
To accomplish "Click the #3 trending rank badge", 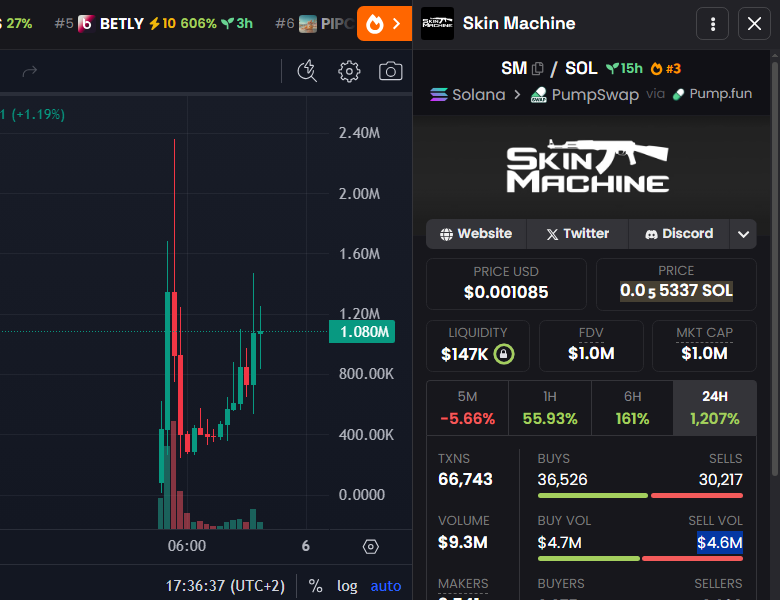I will pos(666,69).
